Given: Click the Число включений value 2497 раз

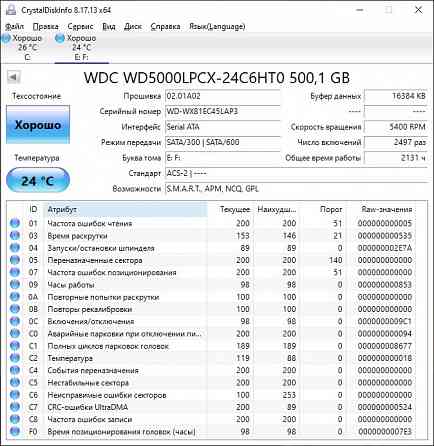Looking at the screenshot, I should tap(396, 142).
